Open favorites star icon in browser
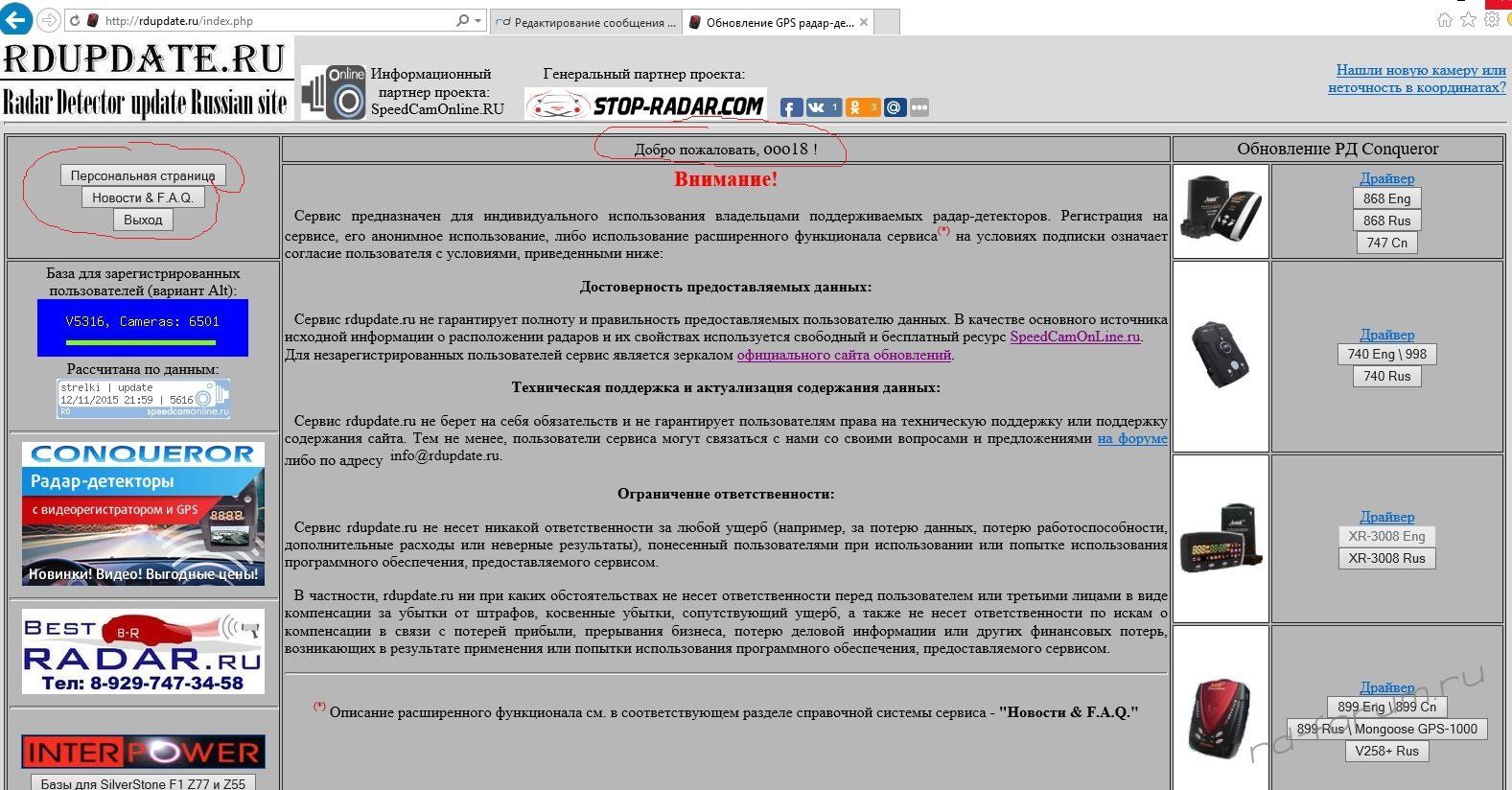Image resolution: width=1512 pixels, height=790 pixels. (x=1468, y=20)
